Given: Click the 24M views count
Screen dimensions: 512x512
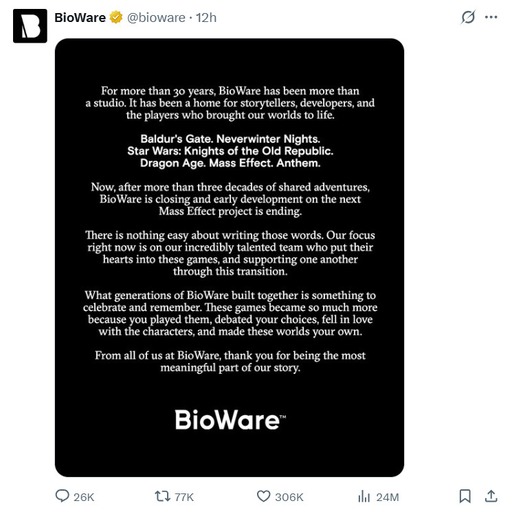Looking at the screenshot, I should [x=388, y=497].
